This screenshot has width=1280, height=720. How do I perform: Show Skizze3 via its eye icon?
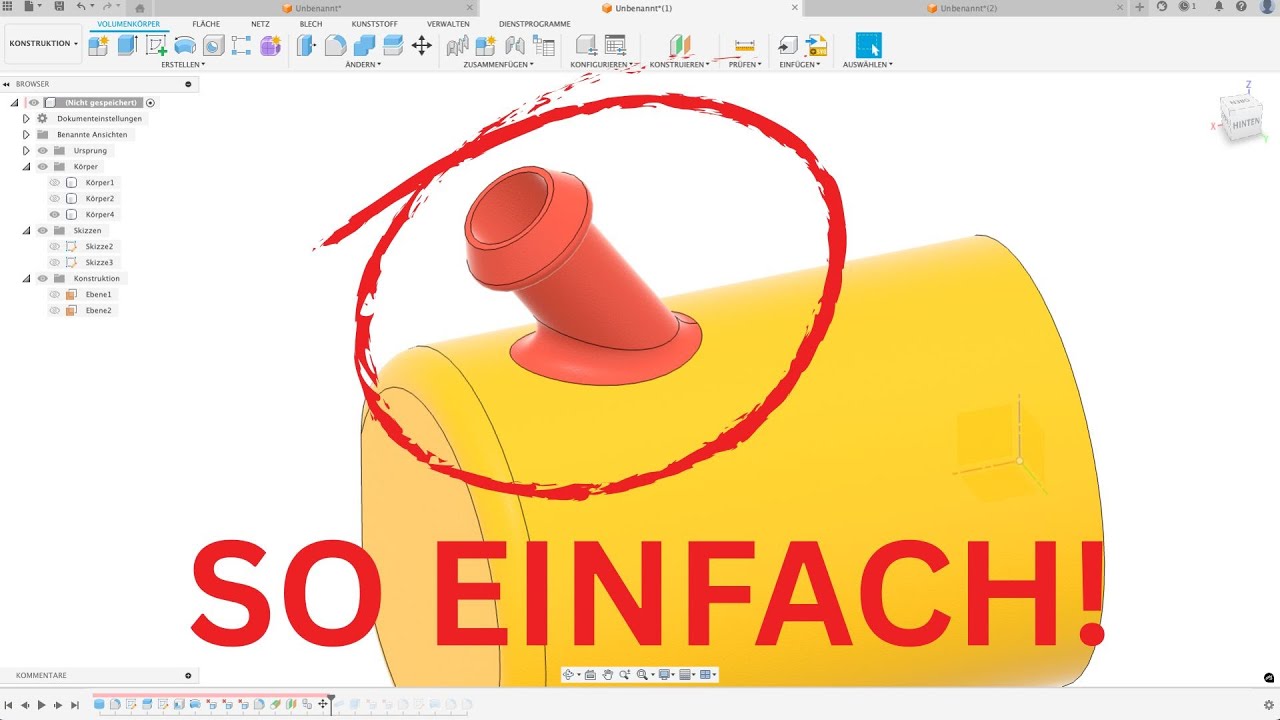pos(55,262)
